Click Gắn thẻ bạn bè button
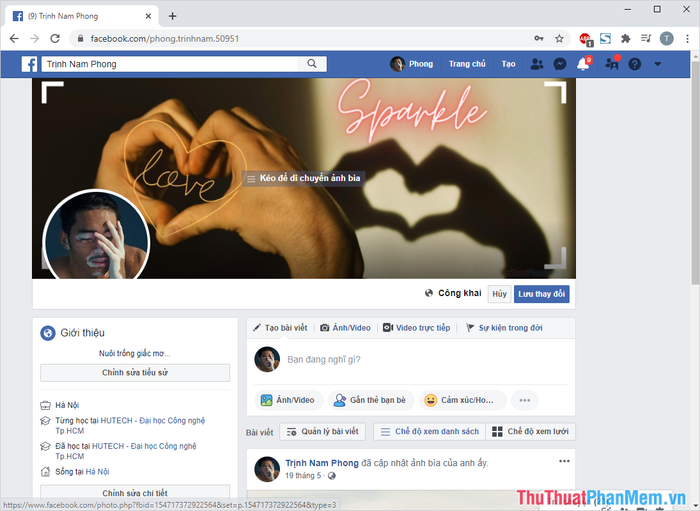The width and height of the screenshot is (700, 511). (x=371, y=400)
